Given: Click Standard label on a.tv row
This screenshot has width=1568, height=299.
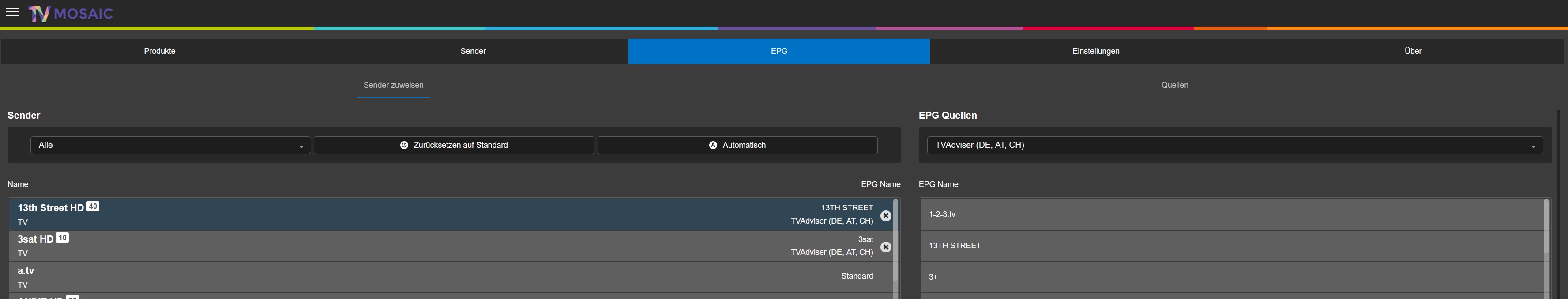Looking at the screenshot, I should point(857,276).
